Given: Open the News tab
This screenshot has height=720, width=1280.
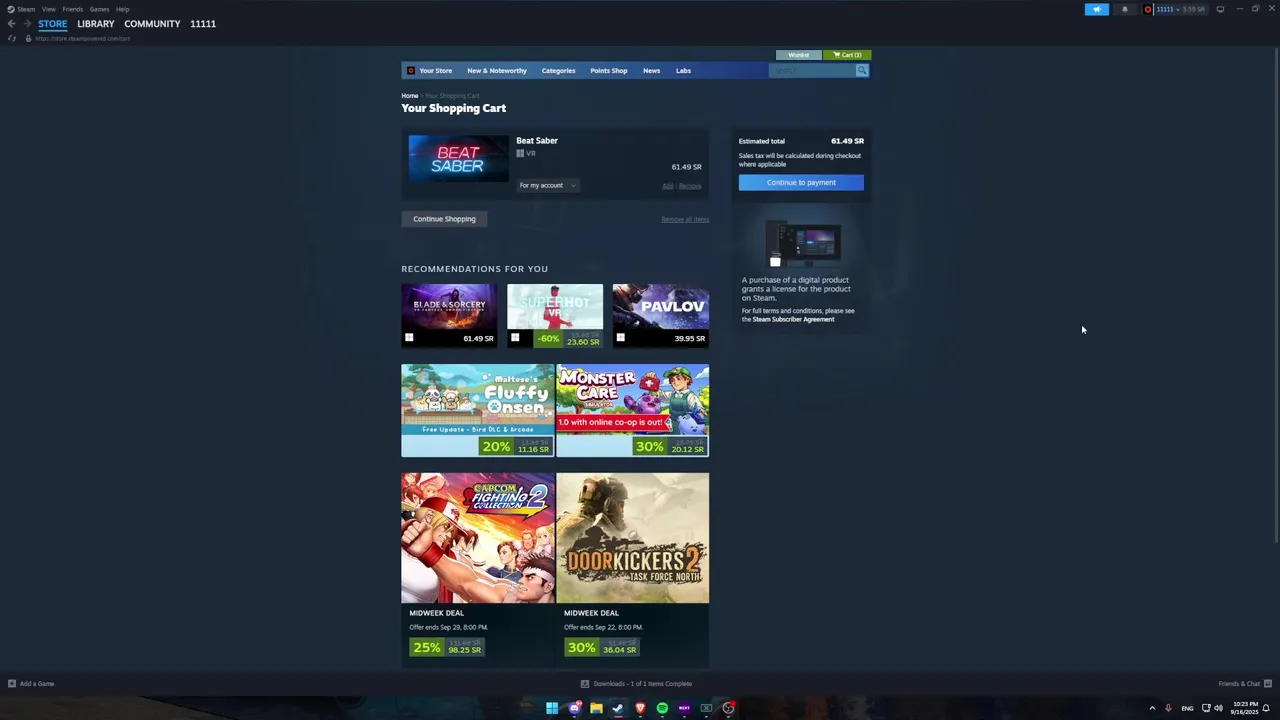Looking at the screenshot, I should pyautogui.click(x=651, y=70).
